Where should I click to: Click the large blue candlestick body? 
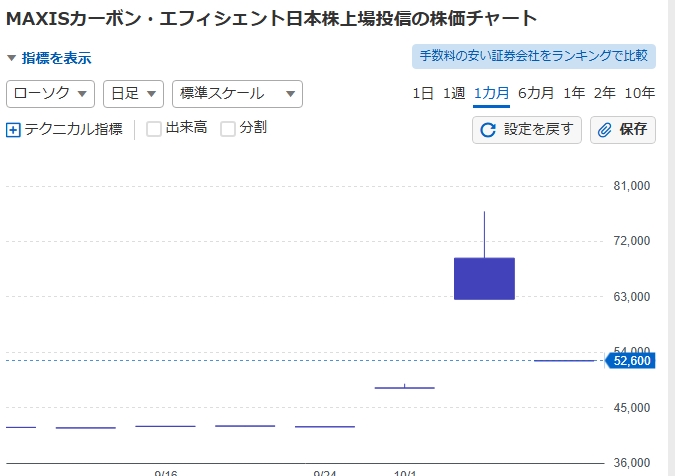point(484,279)
